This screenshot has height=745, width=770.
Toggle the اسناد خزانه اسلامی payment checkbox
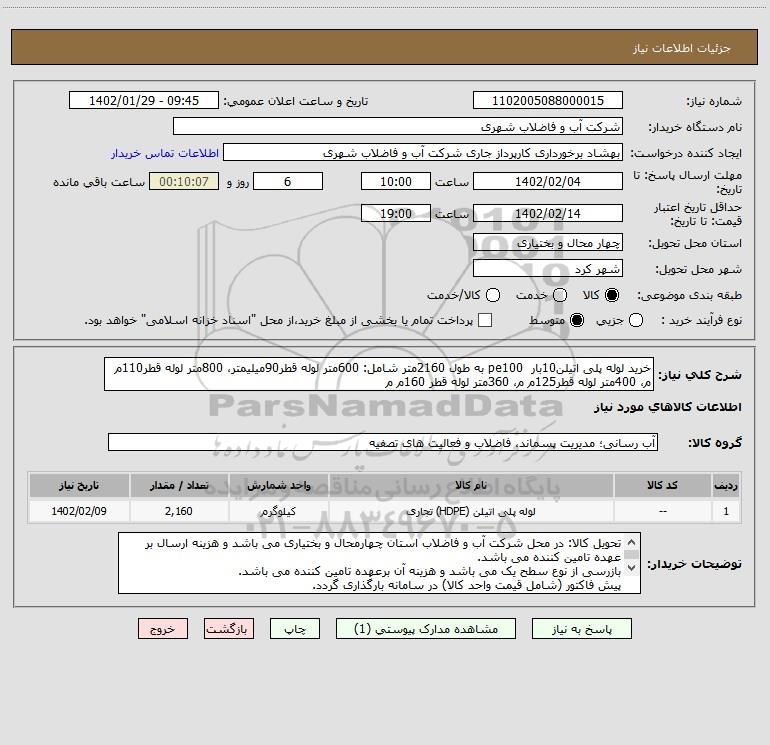tap(485, 320)
